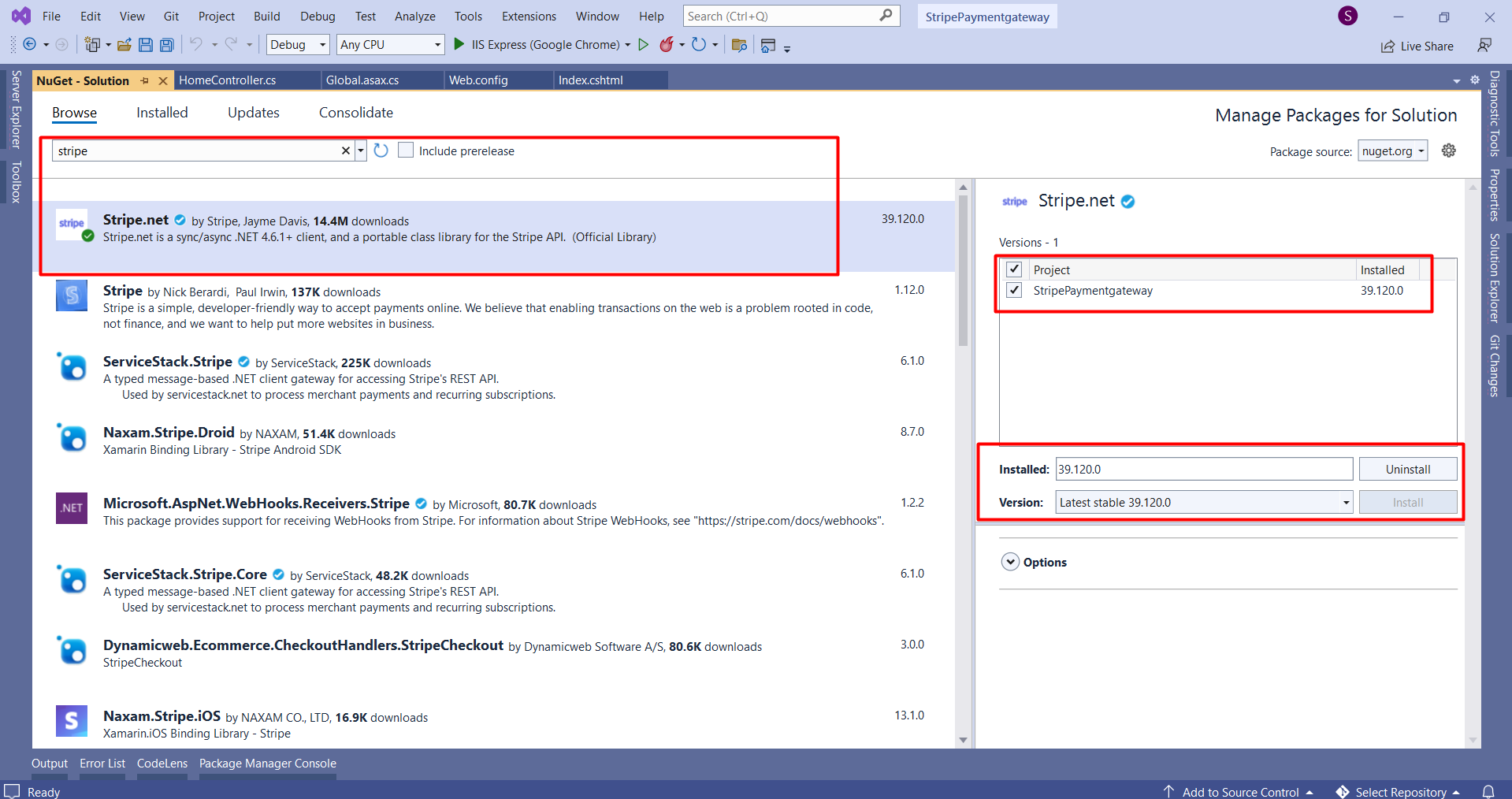The height and width of the screenshot is (799, 1512).
Task: Click the refresh icon next to search box
Action: (381, 151)
